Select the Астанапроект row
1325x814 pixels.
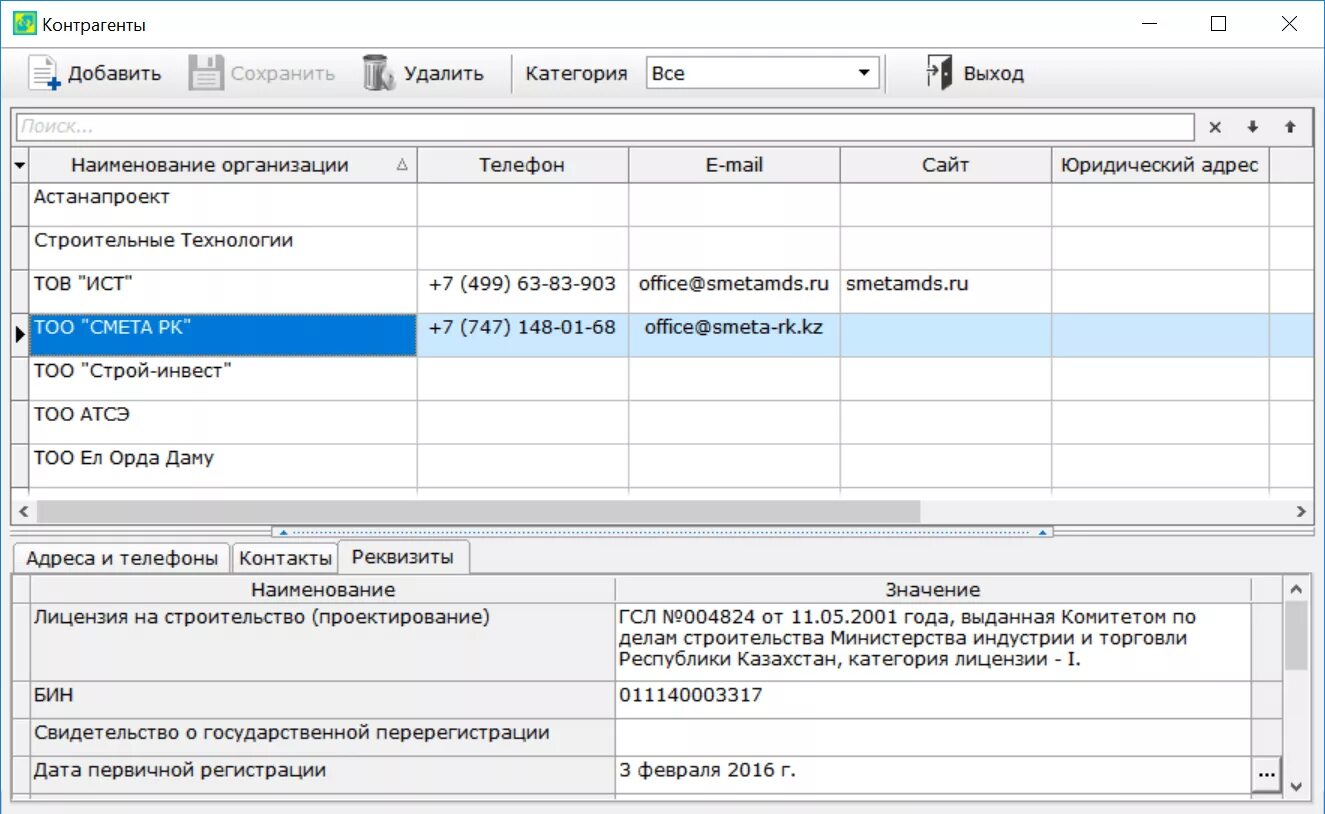point(223,204)
